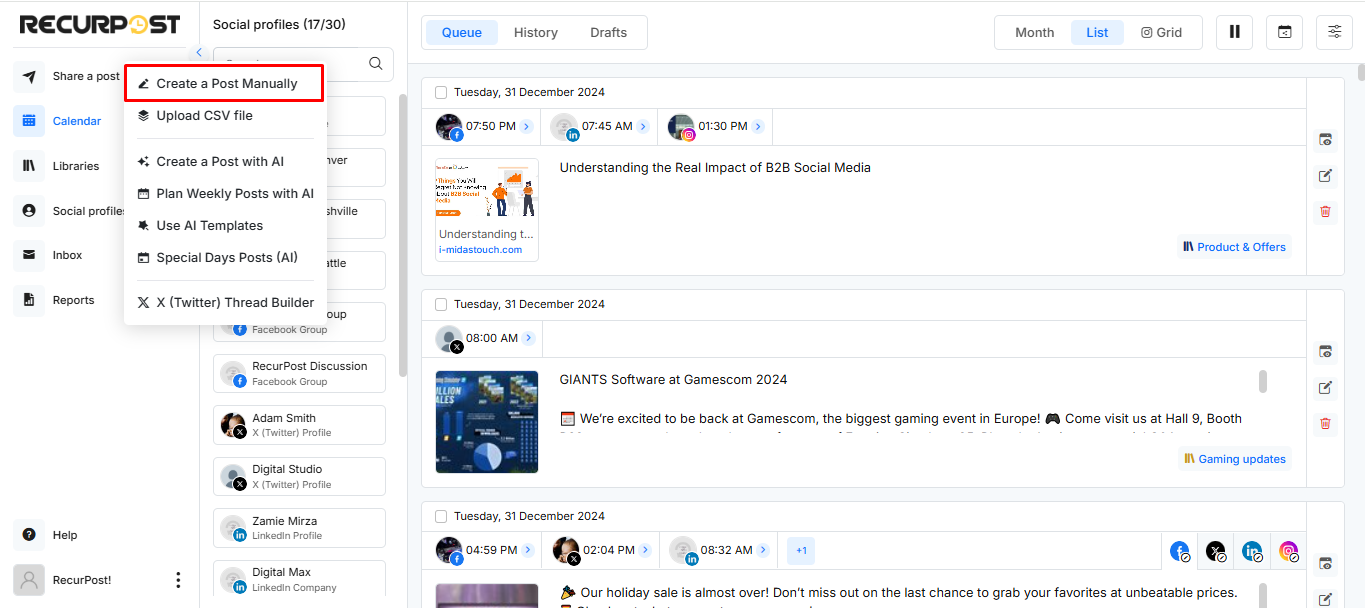Tick the checkbox for the holiday sale post
The height and width of the screenshot is (608, 1365).
(441, 517)
